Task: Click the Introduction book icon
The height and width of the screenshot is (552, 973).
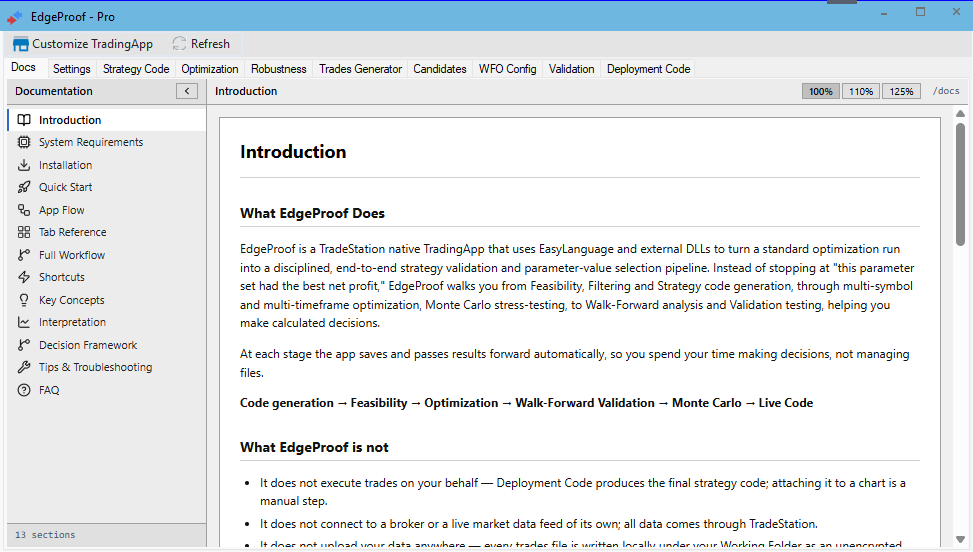Action: tap(24, 120)
